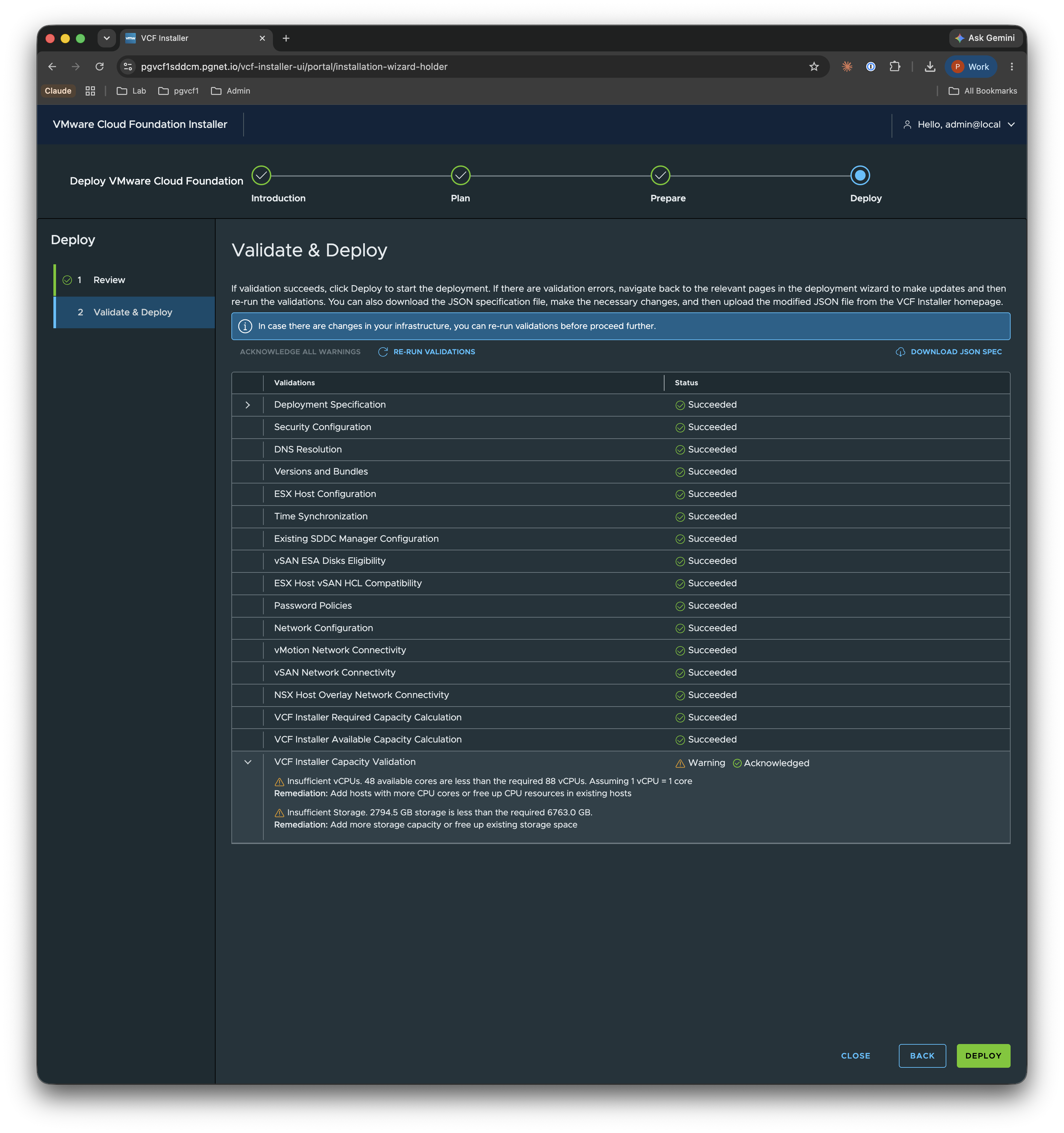
Task: Click the Status column header
Action: click(x=686, y=383)
